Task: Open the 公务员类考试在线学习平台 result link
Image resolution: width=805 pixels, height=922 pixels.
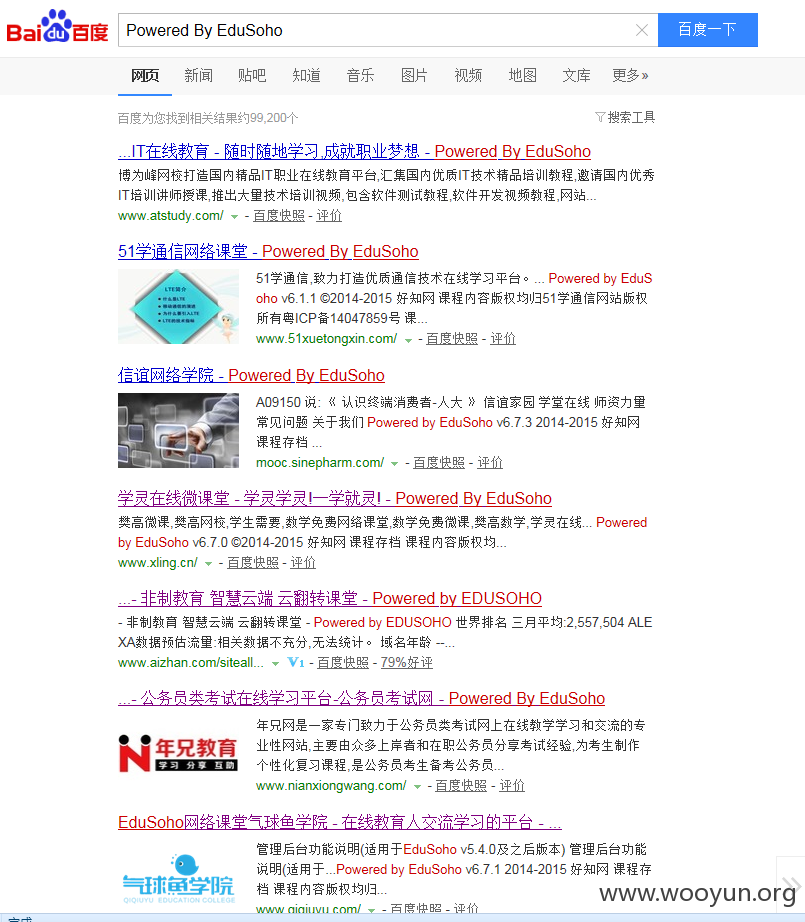Action: pyautogui.click(x=362, y=699)
